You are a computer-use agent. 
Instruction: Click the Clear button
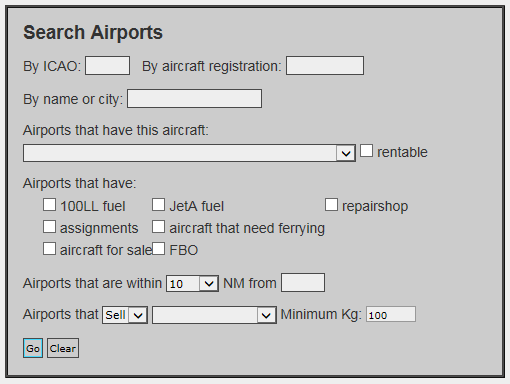point(63,348)
